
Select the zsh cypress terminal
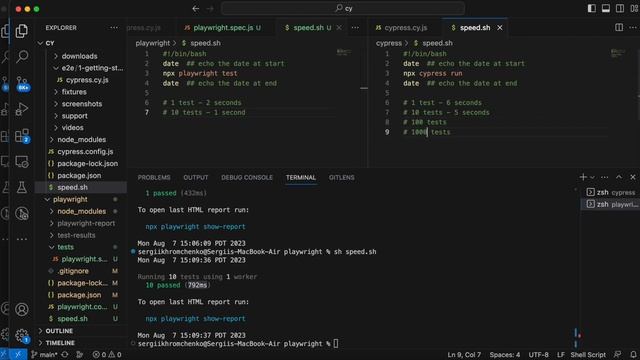[x=610, y=192]
